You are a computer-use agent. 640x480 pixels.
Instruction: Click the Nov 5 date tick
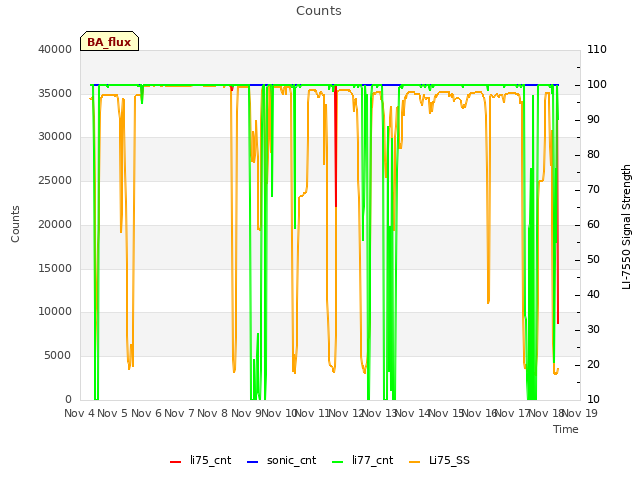click(x=113, y=413)
